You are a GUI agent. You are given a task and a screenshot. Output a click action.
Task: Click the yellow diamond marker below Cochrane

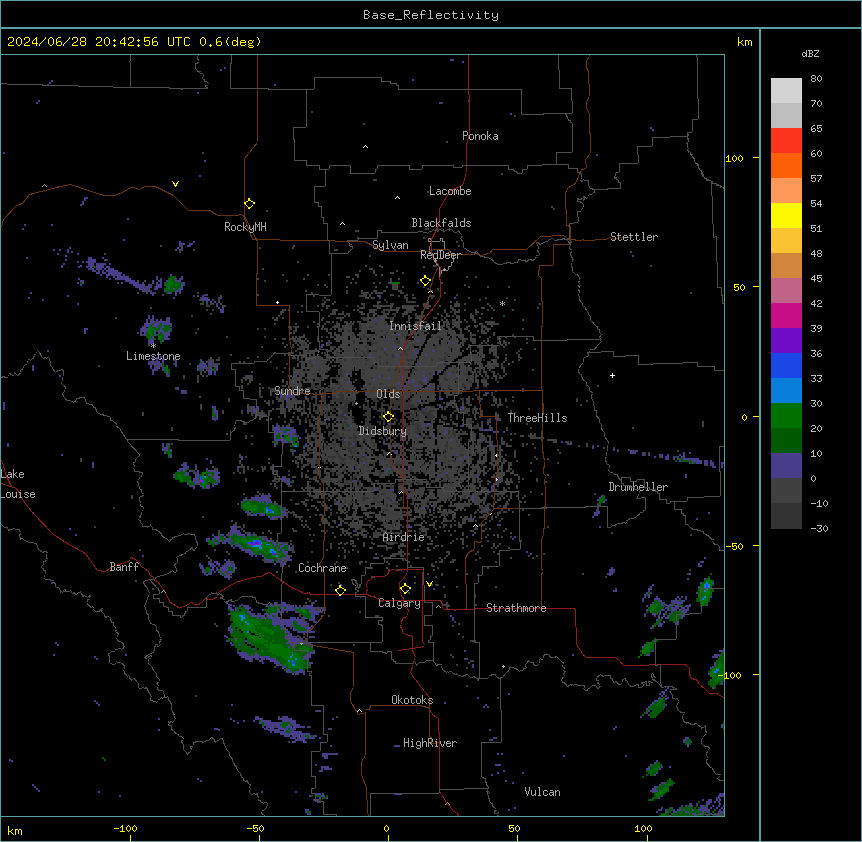pyautogui.click(x=340, y=590)
